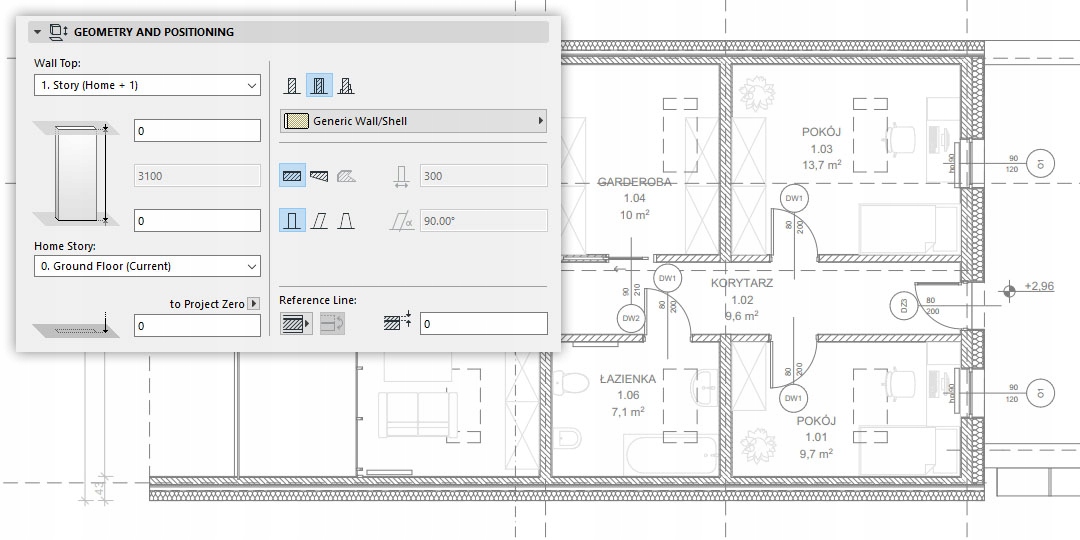The height and width of the screenshot is (540, 1080).
Task: Click the Reference Line offset input field
Action: (483, 324)
